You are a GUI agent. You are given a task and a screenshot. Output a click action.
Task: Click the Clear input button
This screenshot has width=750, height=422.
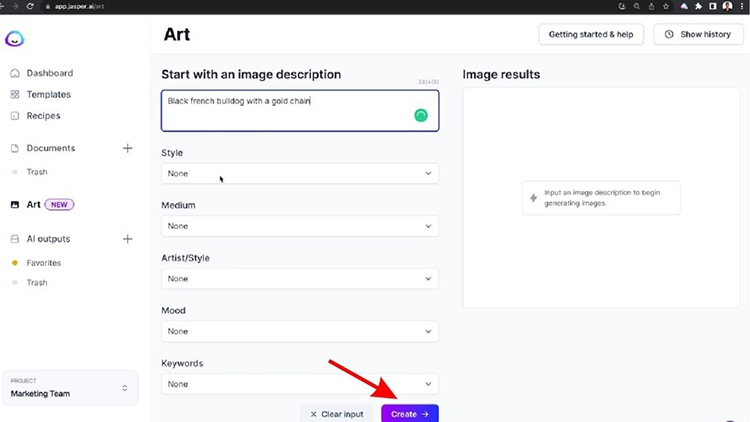coord(337,413)
